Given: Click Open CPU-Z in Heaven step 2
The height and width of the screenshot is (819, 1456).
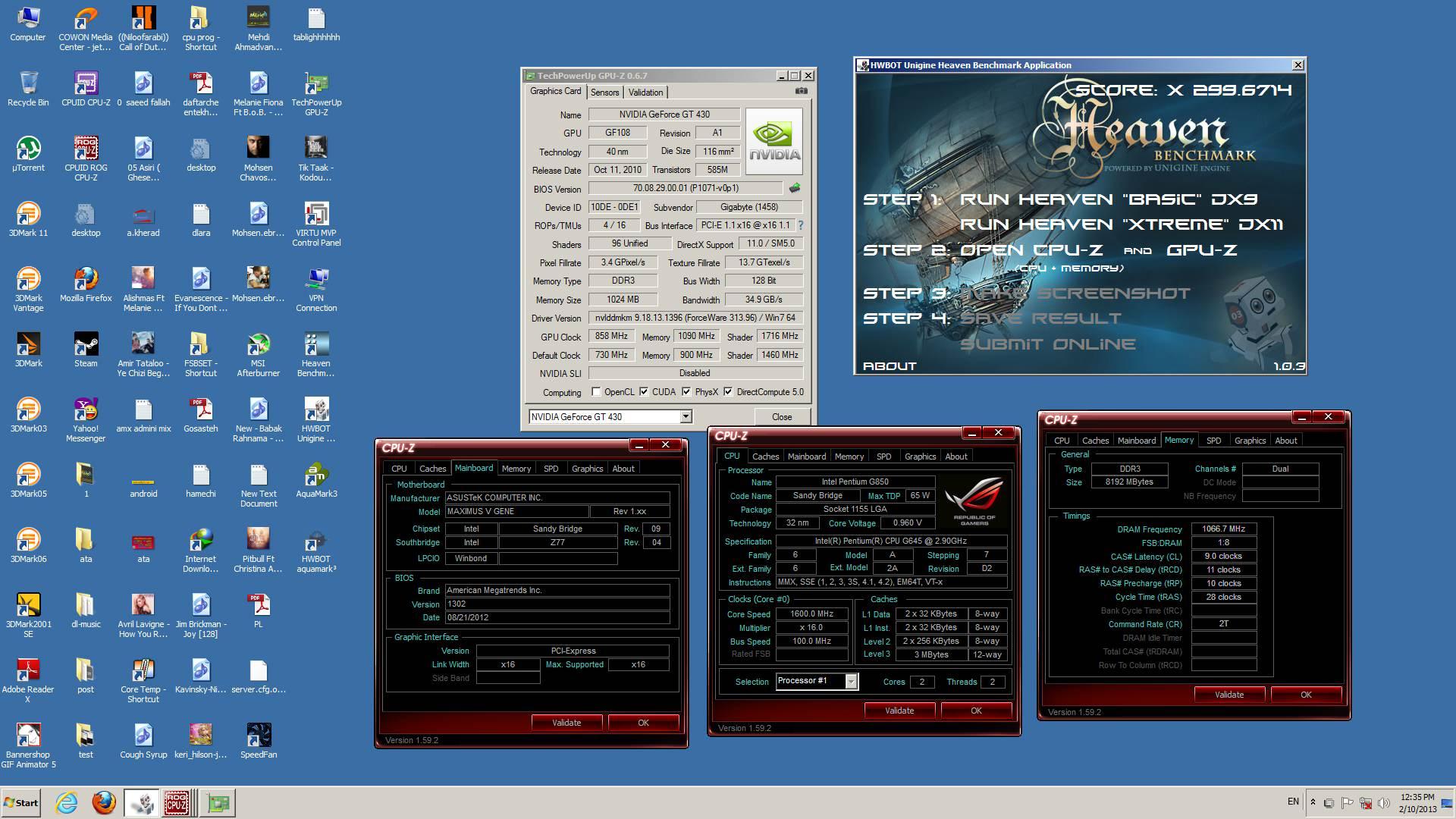Looking at the screenshot, I should click(1031, 250).
